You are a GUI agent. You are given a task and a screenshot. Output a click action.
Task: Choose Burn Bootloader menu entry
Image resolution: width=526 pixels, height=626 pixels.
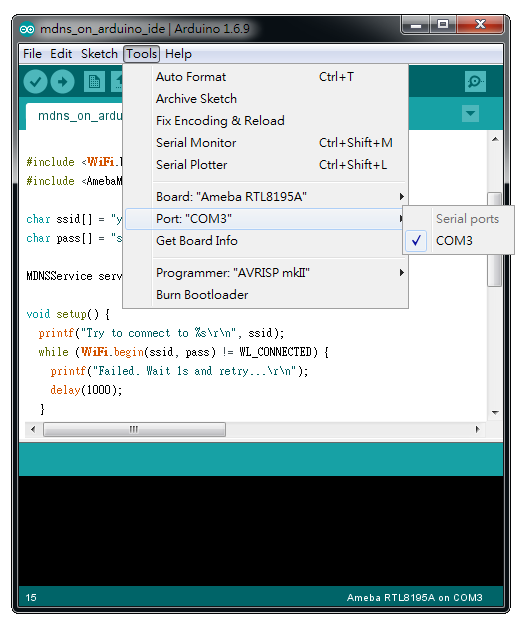266,295
